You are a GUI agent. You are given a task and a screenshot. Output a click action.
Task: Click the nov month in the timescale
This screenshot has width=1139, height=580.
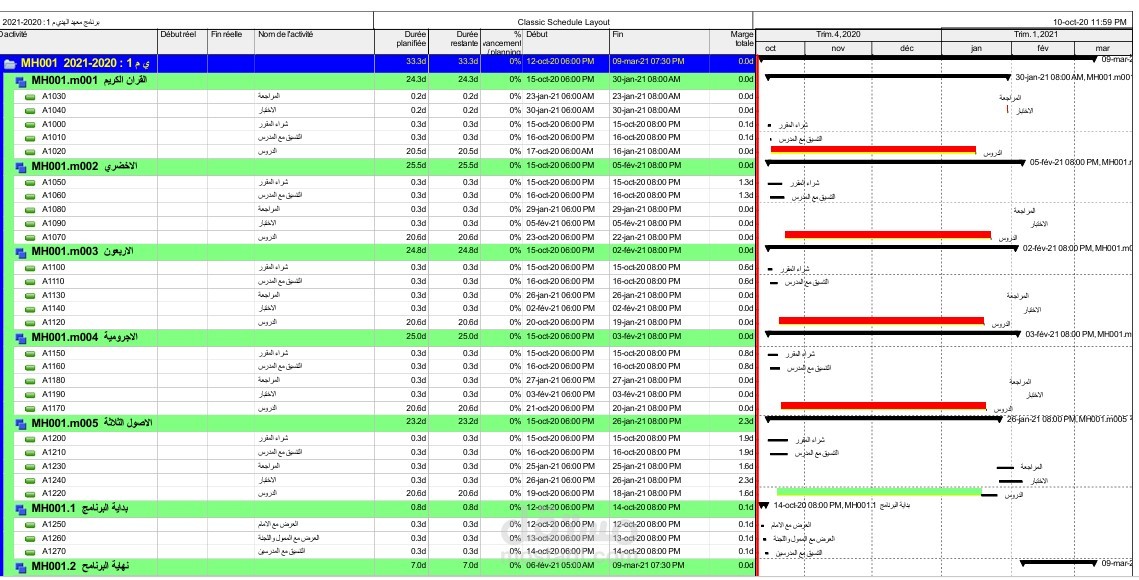pos(838,48)
